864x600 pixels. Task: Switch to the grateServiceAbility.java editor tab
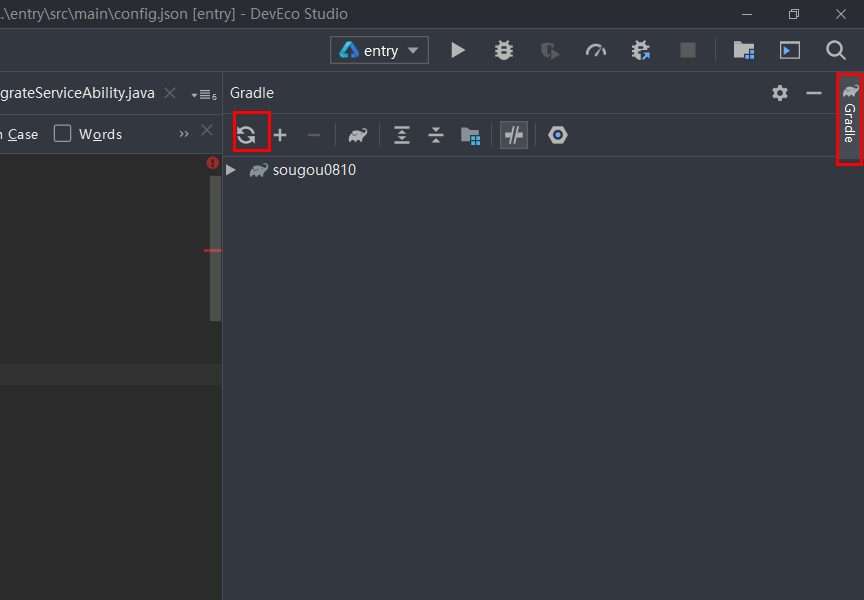(77, 93)
